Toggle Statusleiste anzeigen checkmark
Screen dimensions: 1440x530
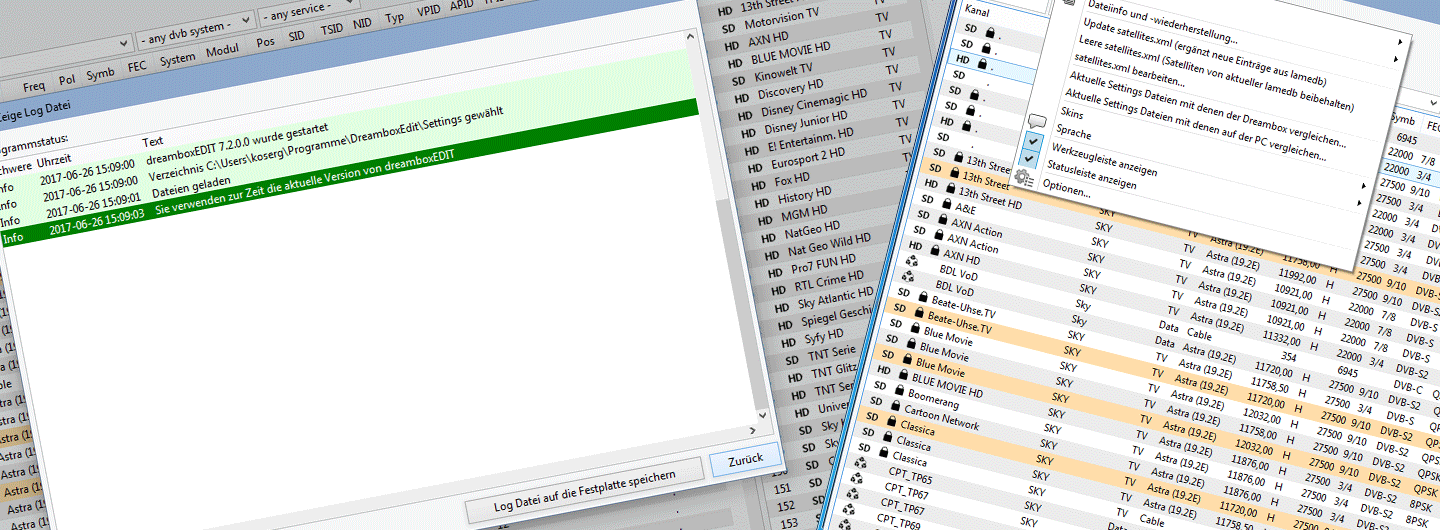(x=1028, y=159)
